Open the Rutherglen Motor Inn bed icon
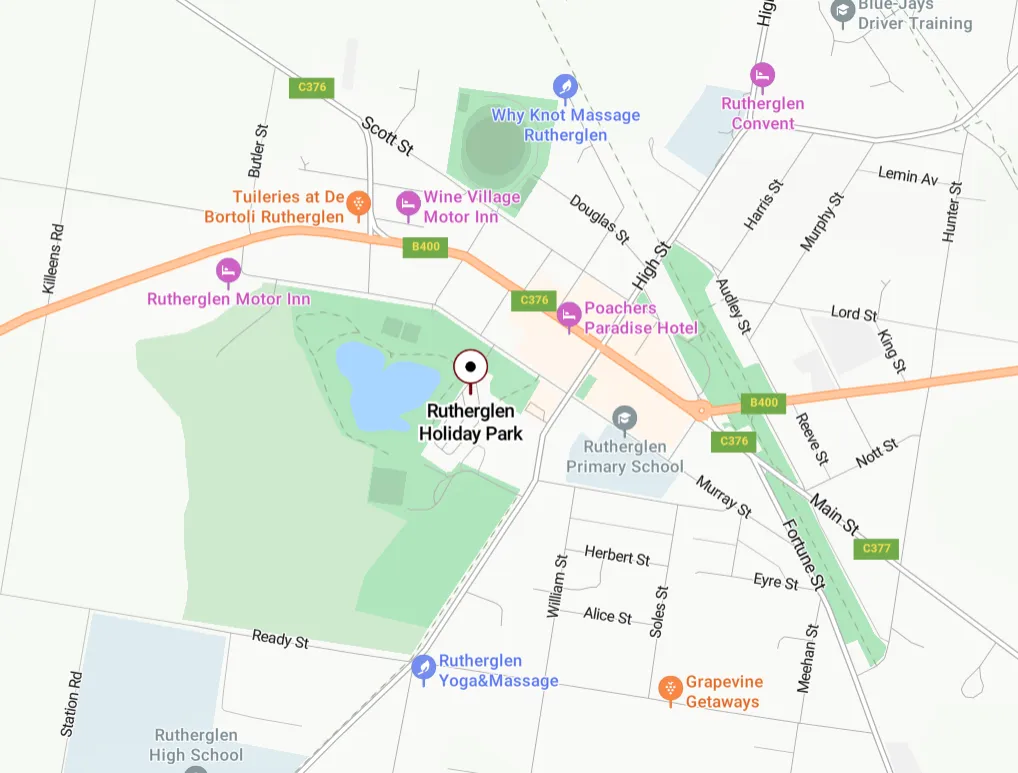The height and width of the screenshot is (773, 1018). (x=228, y=271)
